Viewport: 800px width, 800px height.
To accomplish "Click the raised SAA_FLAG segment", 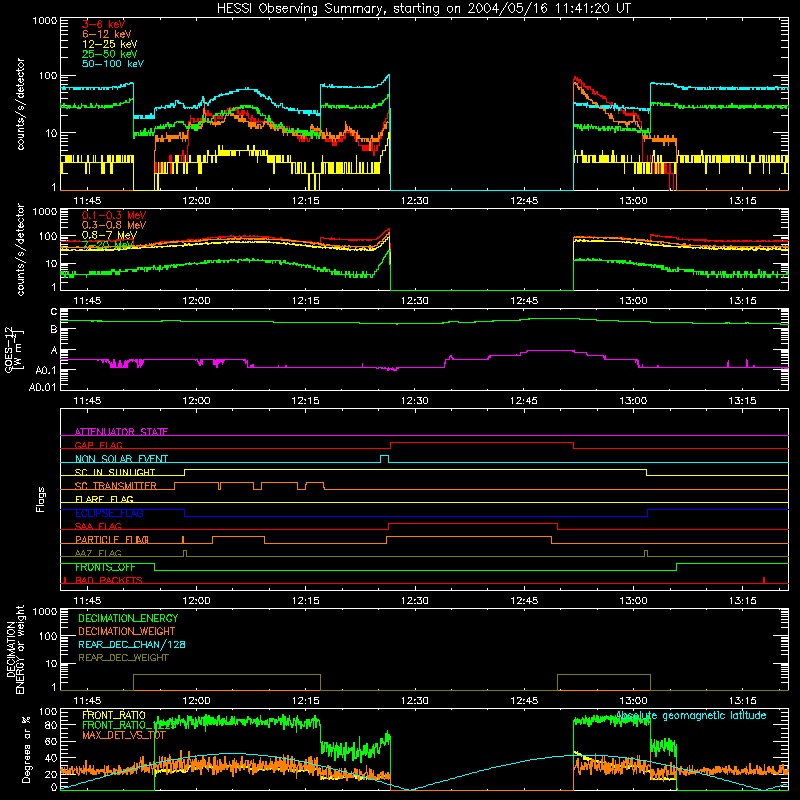I will (472, 523).
